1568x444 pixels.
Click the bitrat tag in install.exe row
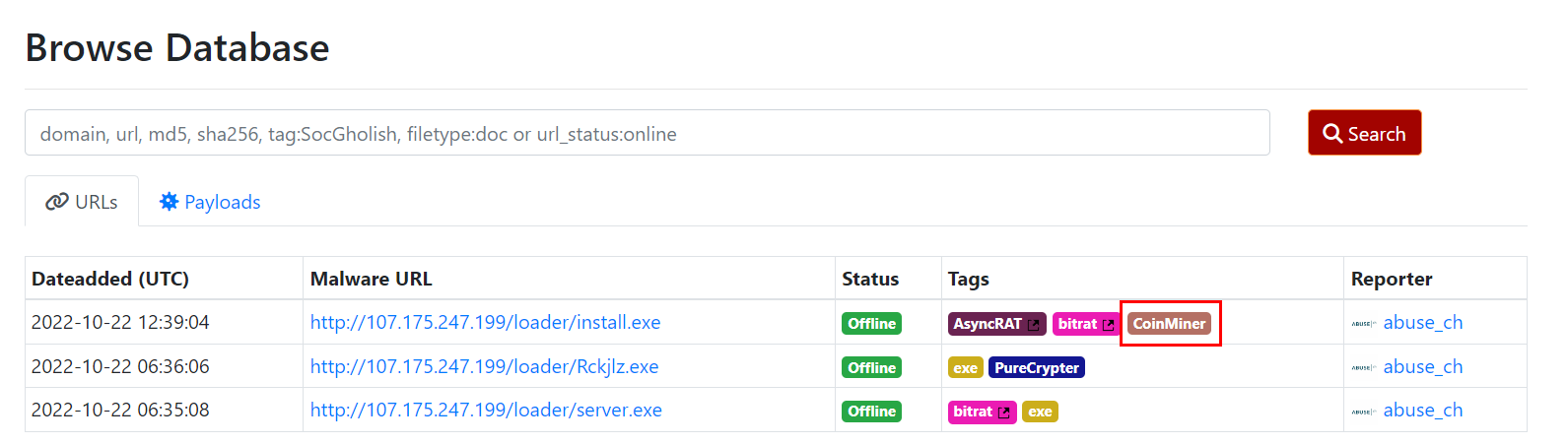pos(1085,324)
